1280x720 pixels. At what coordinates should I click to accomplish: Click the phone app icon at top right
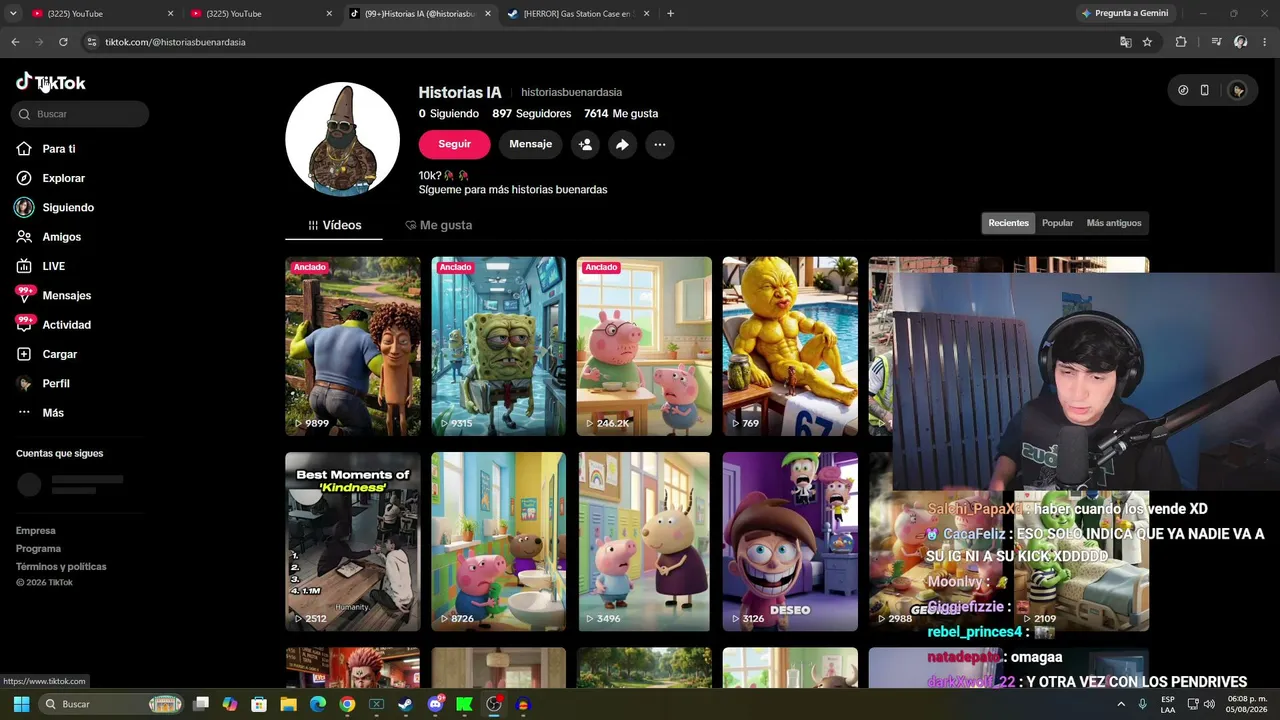(1204, 90)
